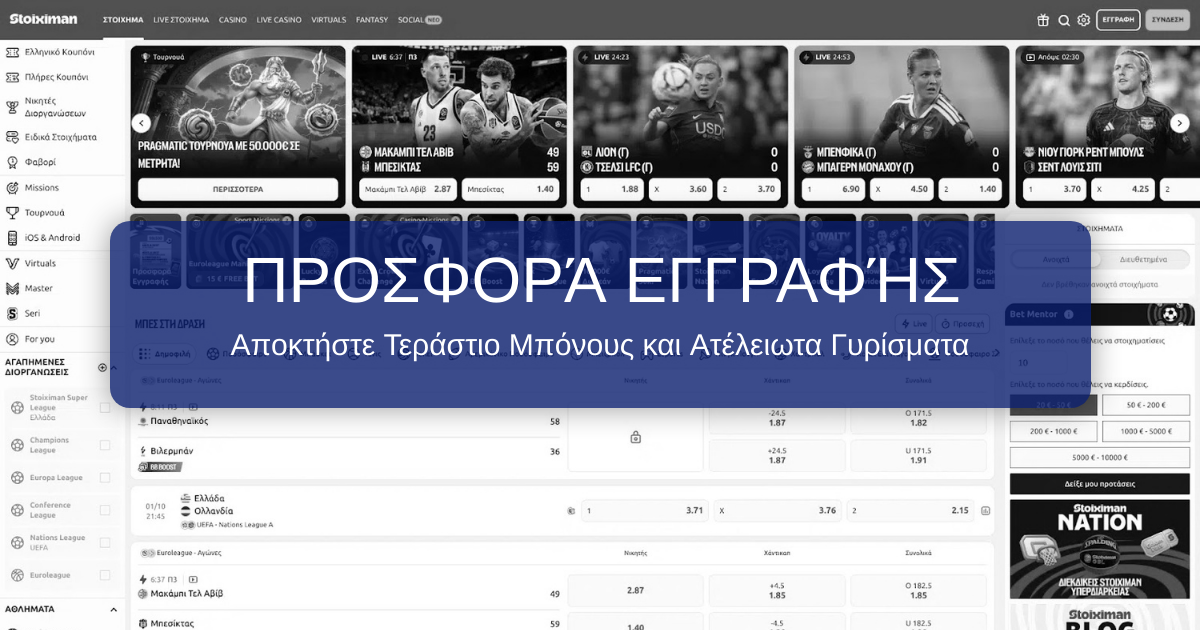This screenshot has width=1200, height=630.
Task: Pick X at 3.76 for Ελλάδα–Ολλανδία
Action: pyautogui.click(x=778, y=510)
